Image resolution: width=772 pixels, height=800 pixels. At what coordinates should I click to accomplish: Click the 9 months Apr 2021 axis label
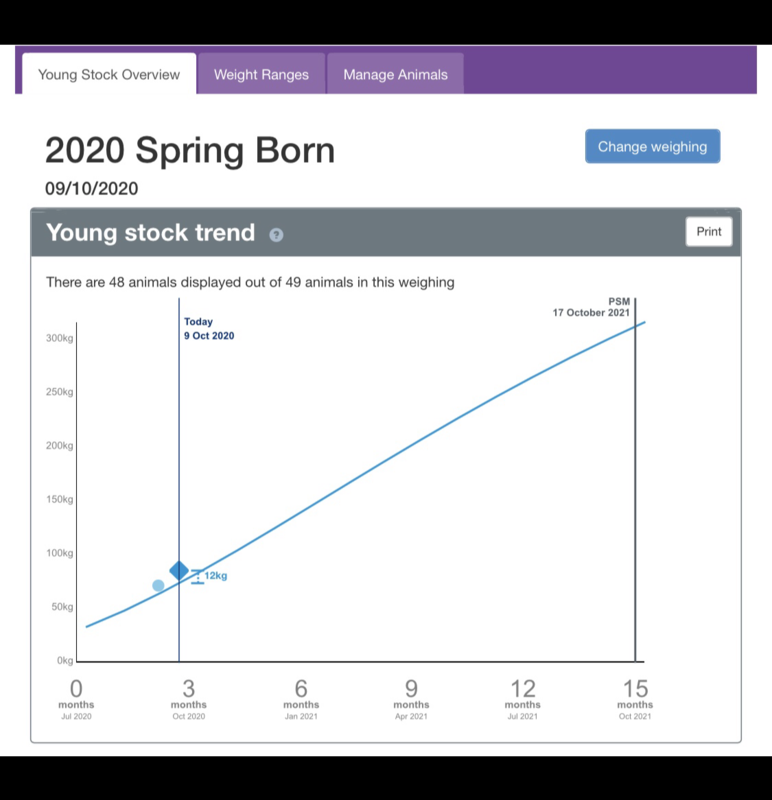tap(411, 699)
